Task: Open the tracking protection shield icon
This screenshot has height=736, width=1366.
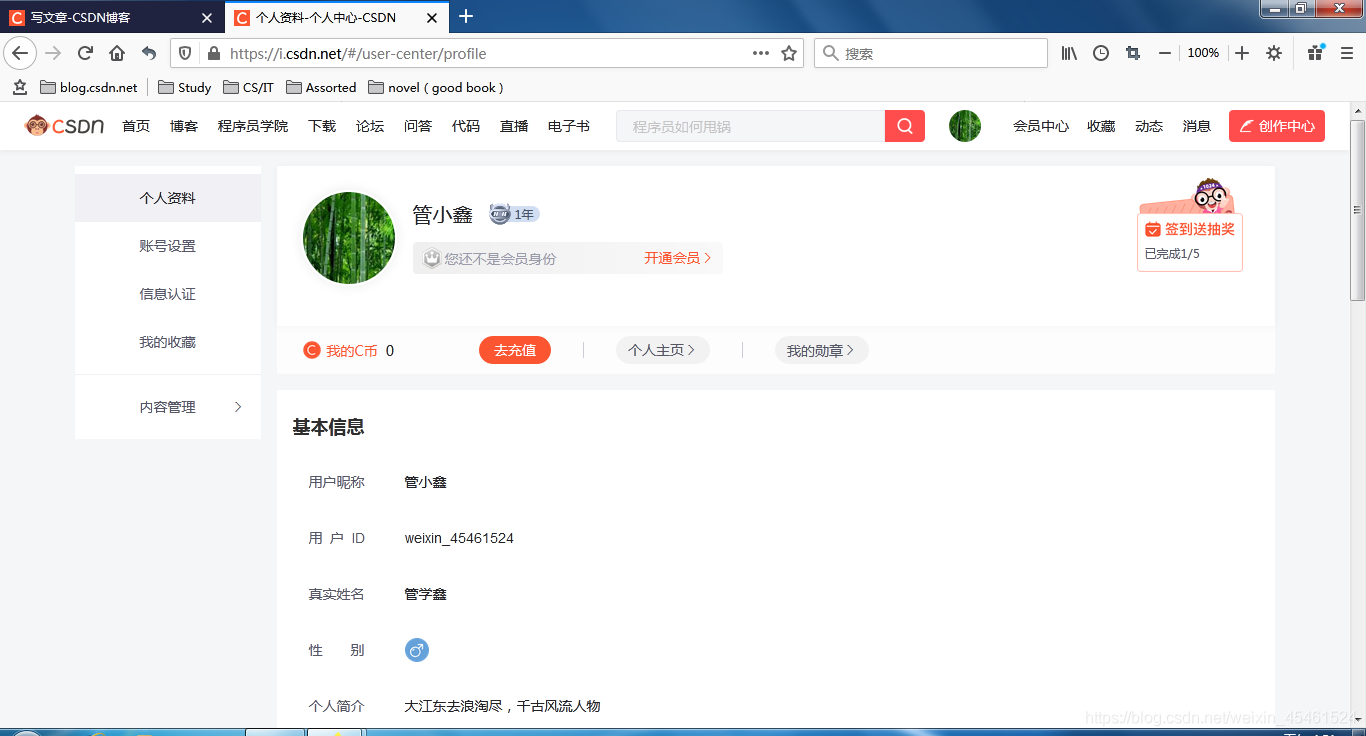Action: (x=184, y=53)
